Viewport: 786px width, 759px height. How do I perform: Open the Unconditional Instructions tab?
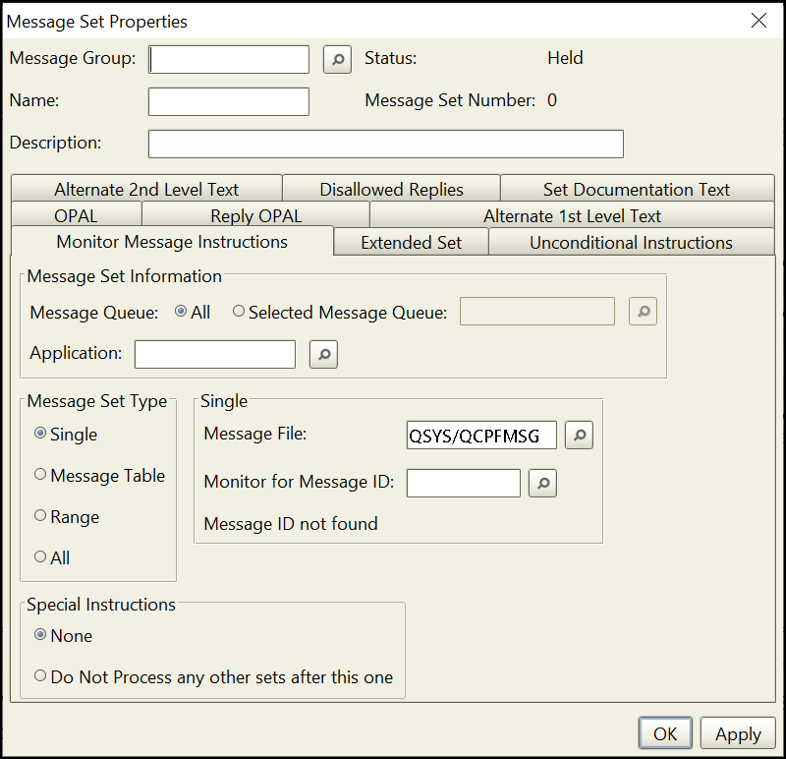click(631, 243)
